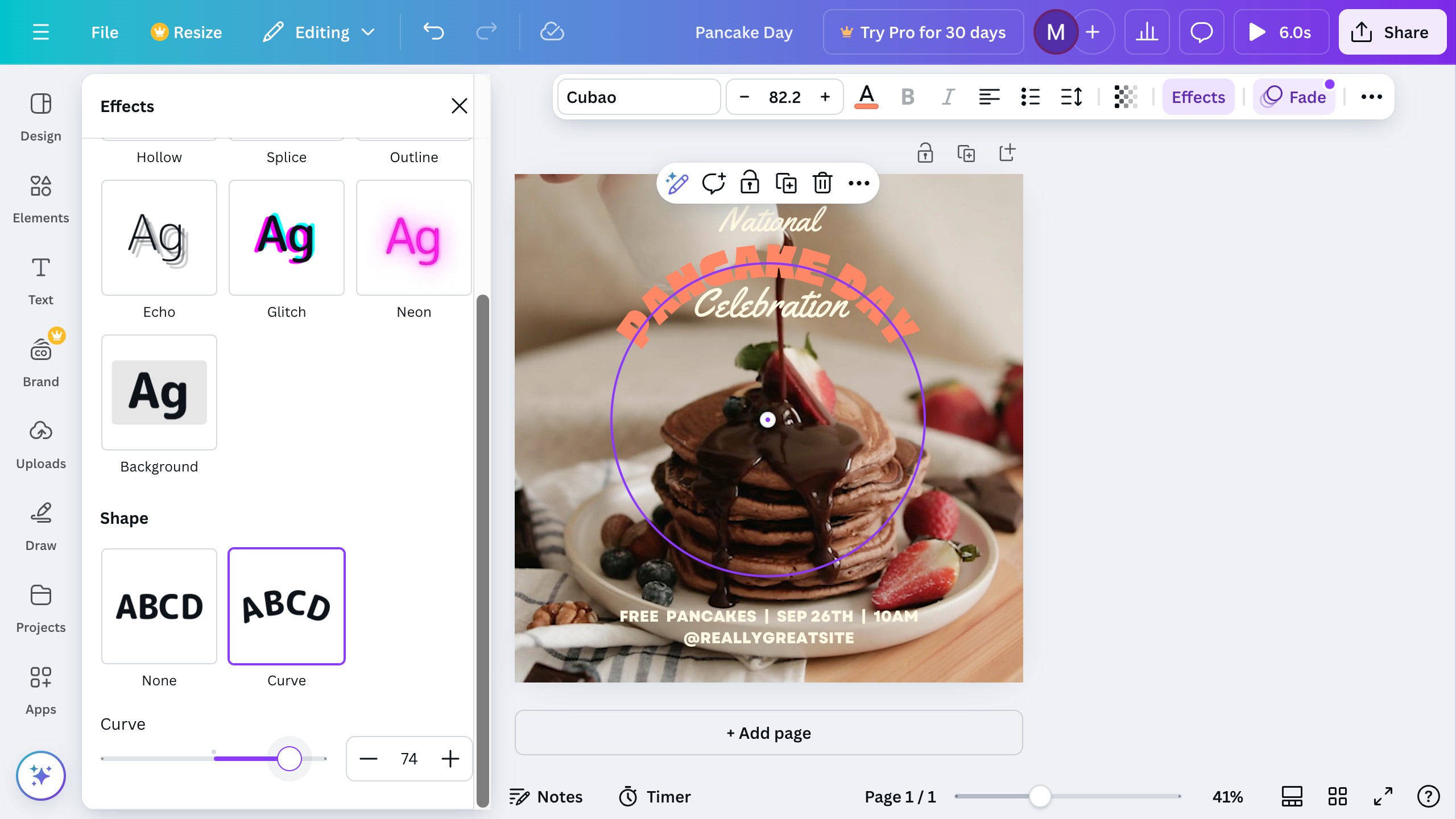The height and width of the screenshot is (819, 1456).
Task: Click the font size field 82.2
Action: pos(784,97)
